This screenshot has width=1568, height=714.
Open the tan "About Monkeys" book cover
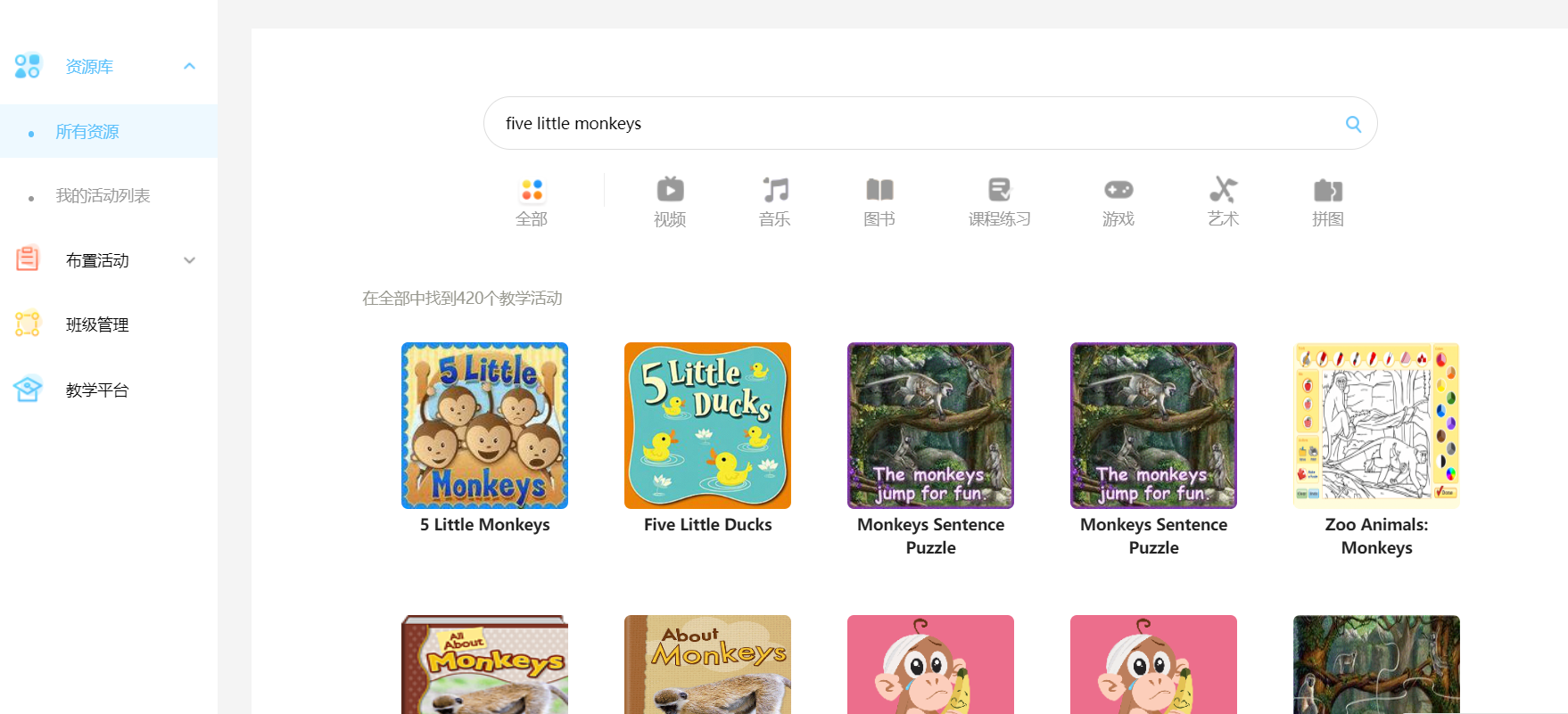pos(707,664)
